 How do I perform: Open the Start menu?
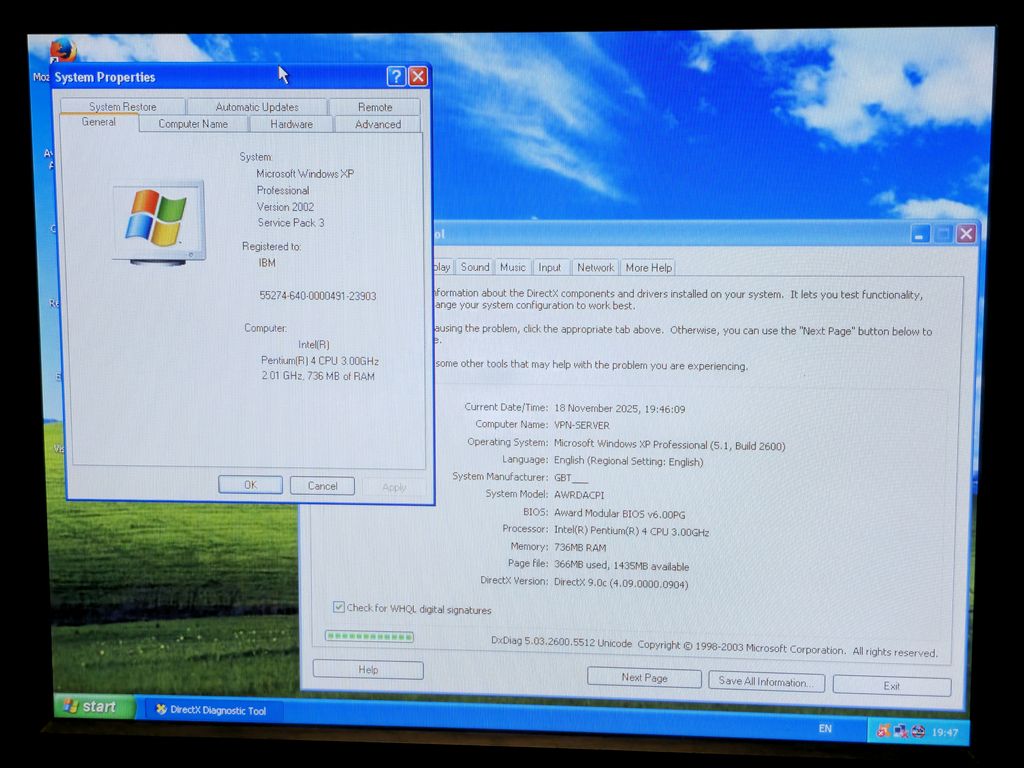coord(91,707)
